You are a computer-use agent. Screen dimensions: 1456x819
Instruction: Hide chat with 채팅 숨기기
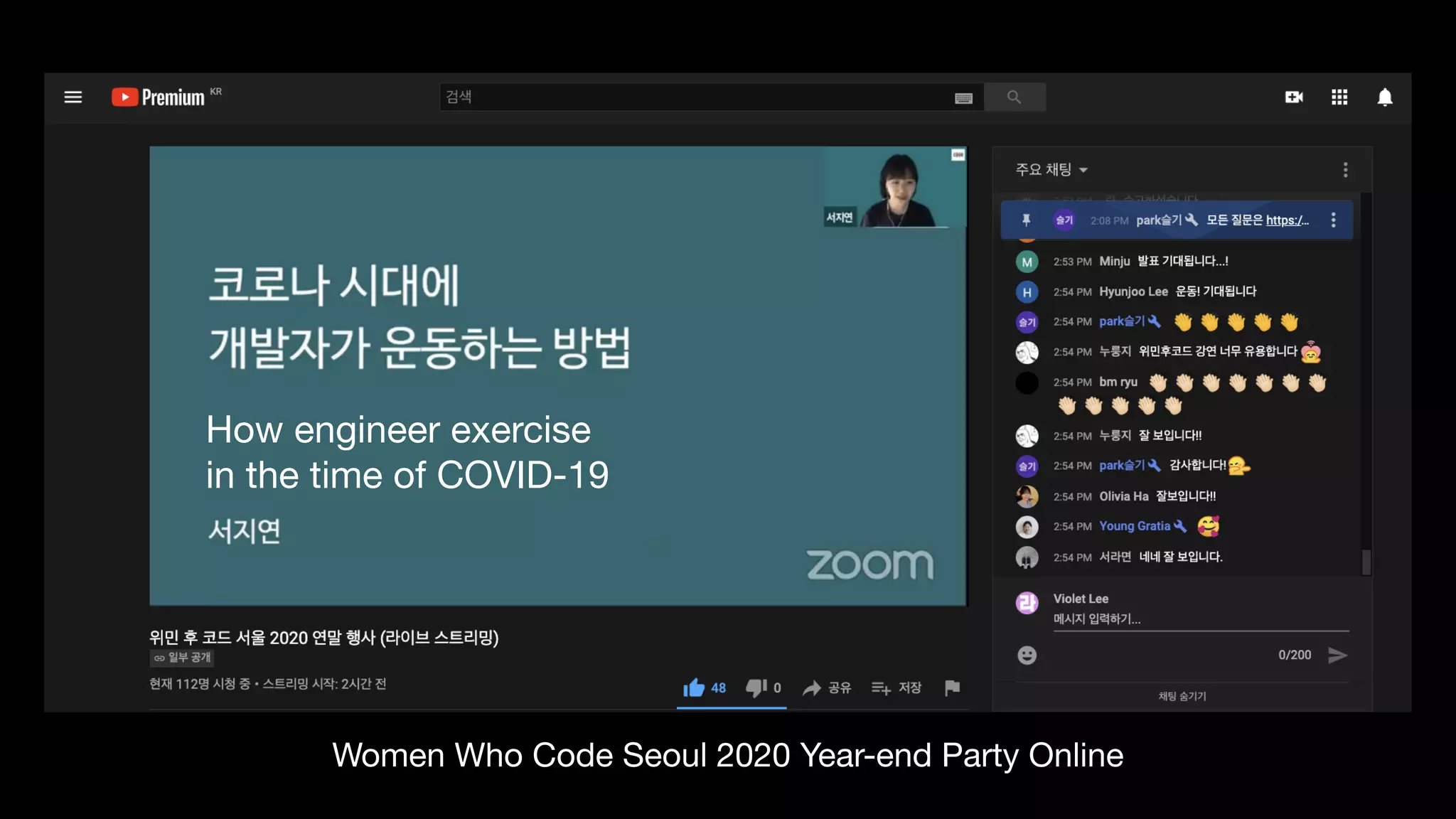coord(1182,696)
